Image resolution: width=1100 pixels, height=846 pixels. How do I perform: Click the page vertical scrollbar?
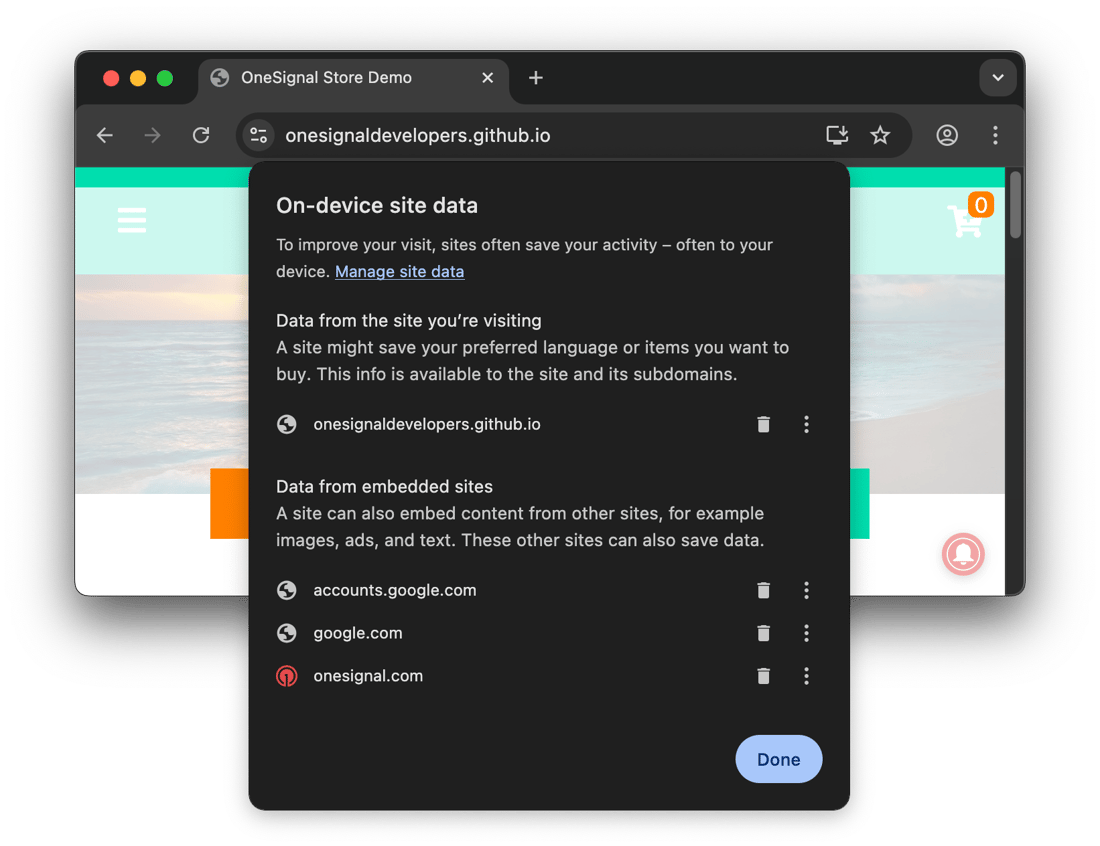coord(1015,203)
